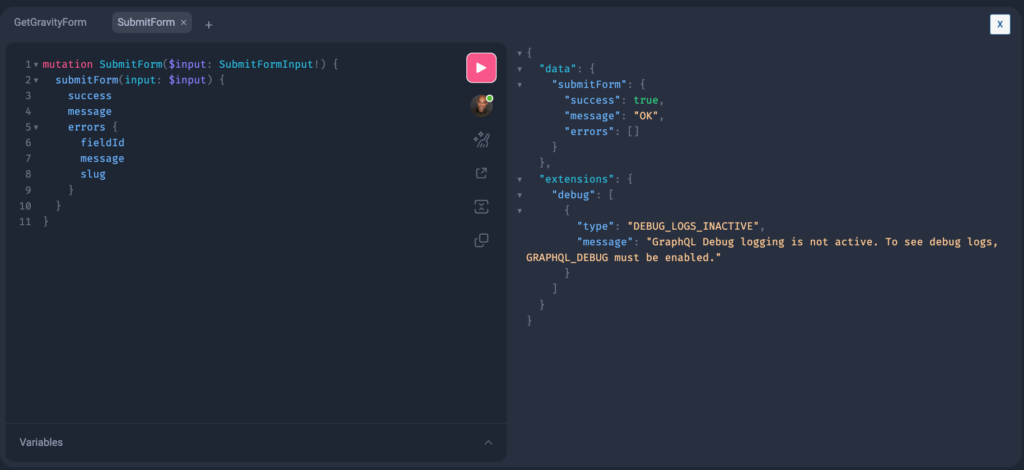Click the Copy query icon
1024x470 pixels.
(x=481, y=240)
